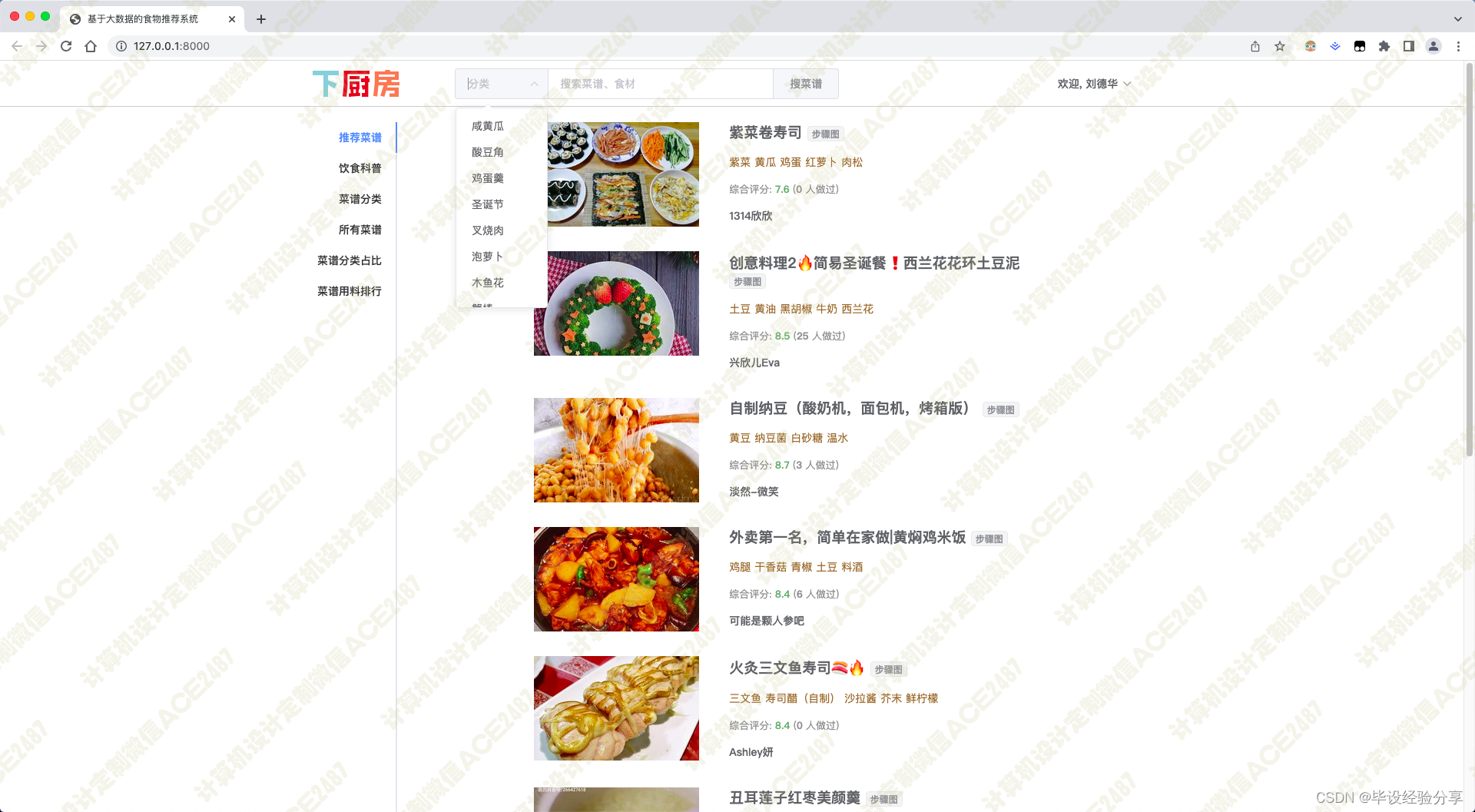Select 叉烧肉 from the category list
Viewport: 1475px width, 812px height.
click(501, 230)
